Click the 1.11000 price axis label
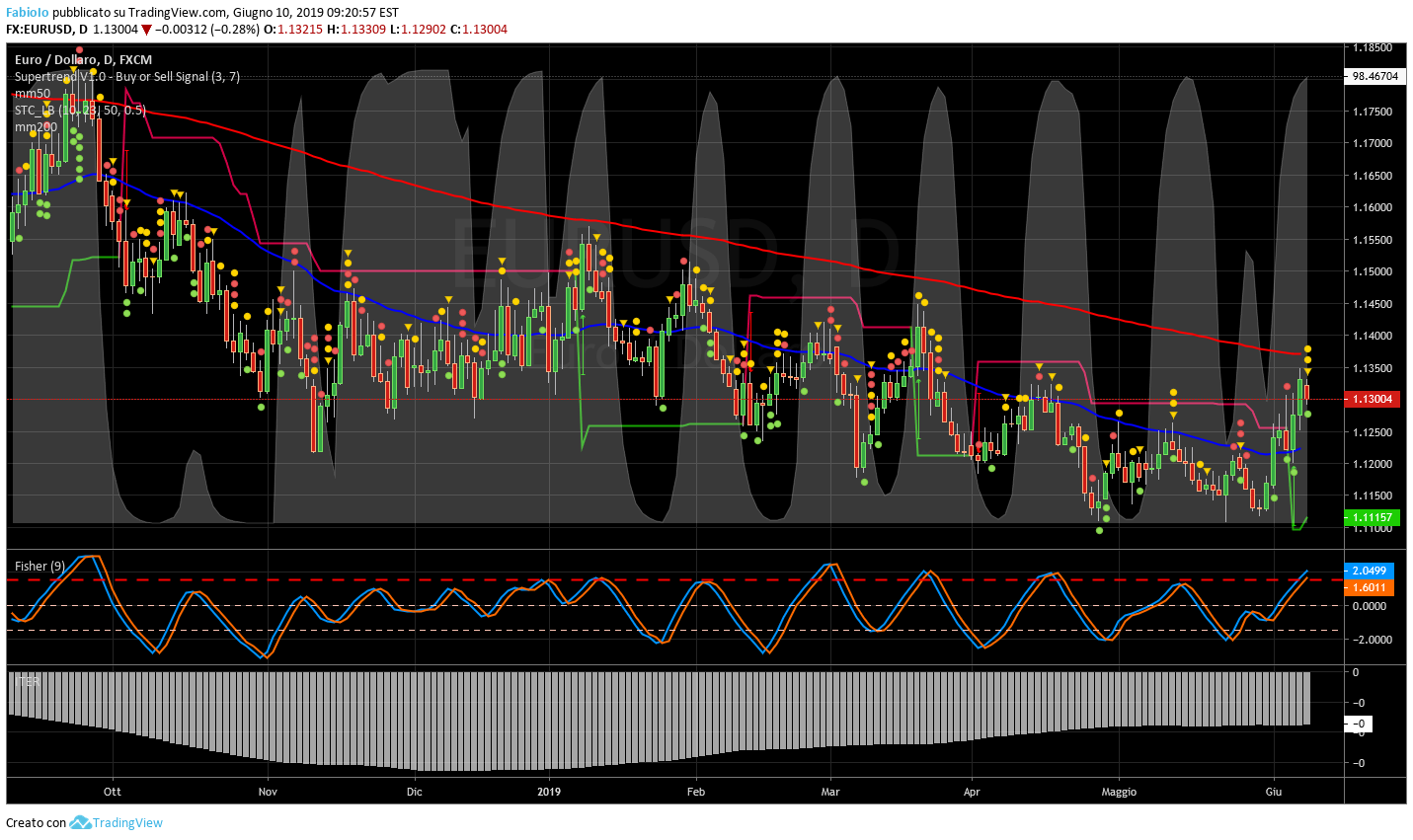The width and height of the screenshot is (1413, 840). (1373, 528)
